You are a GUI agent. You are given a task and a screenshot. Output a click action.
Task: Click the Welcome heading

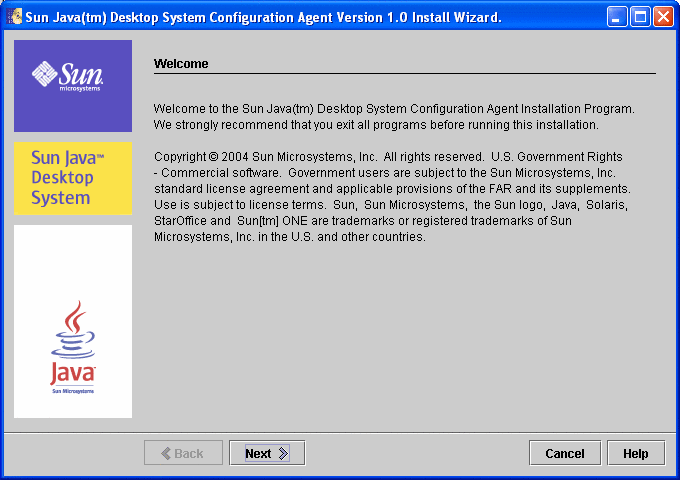181,64
